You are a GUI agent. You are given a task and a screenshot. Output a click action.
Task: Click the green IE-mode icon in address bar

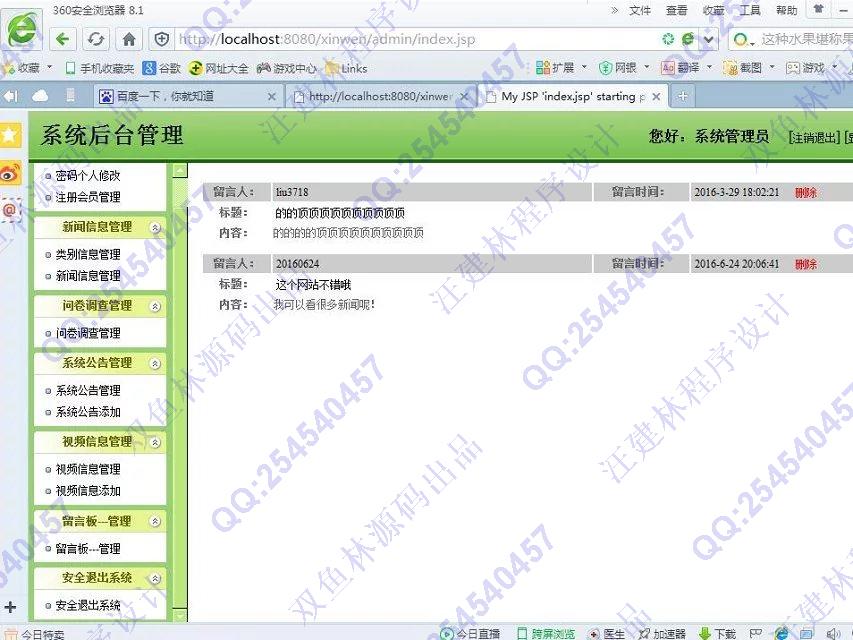688,39
